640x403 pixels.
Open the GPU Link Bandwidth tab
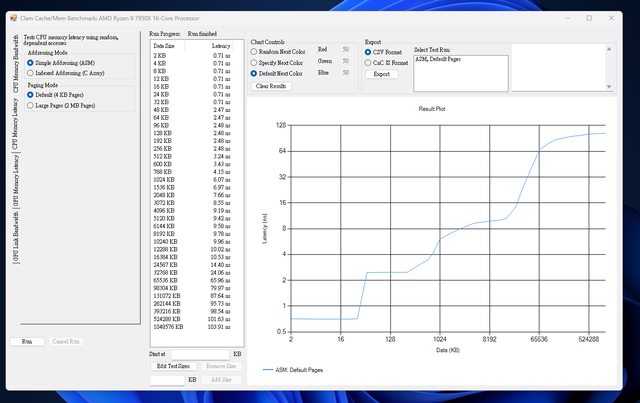tap(16, 234)
